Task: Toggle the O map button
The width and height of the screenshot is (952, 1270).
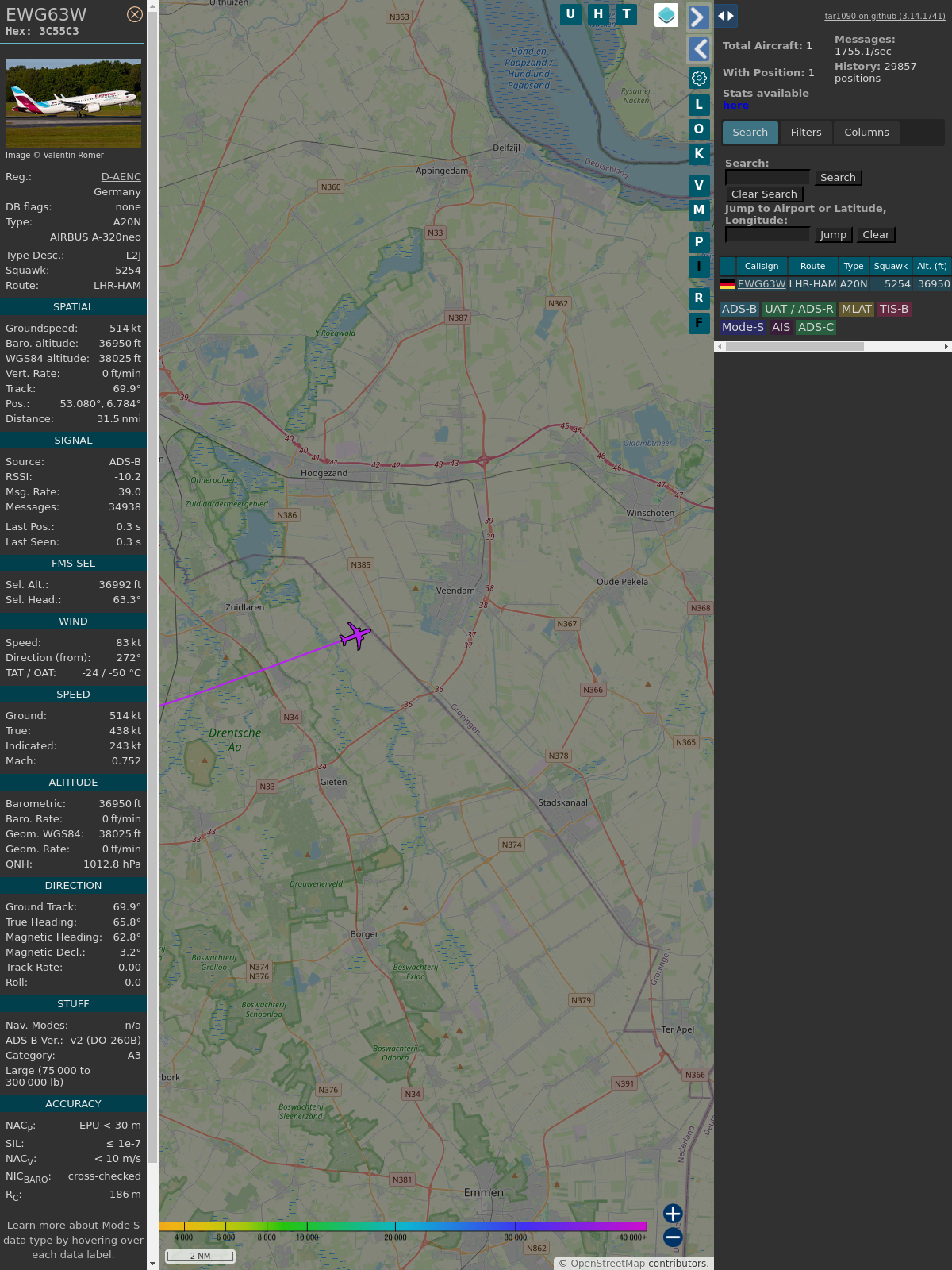Action: [699, 129]
